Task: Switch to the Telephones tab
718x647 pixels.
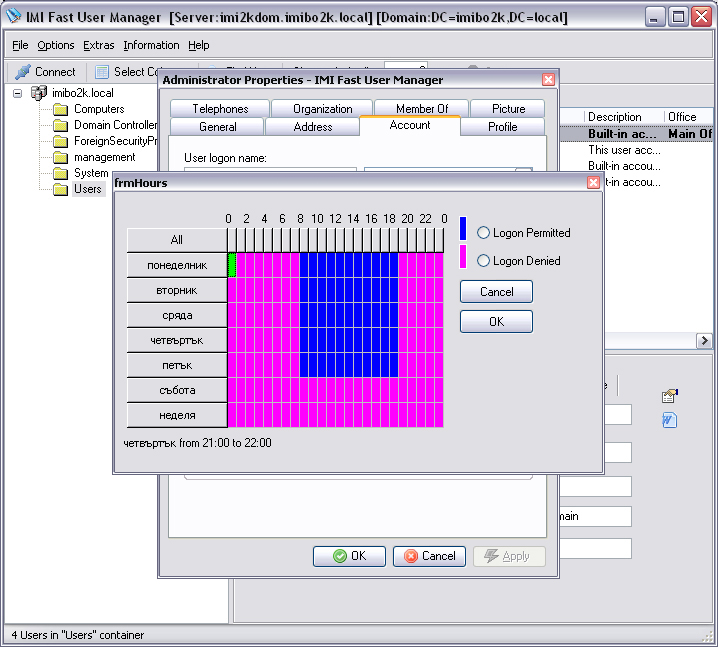Action: pyautogui.click(x=220, y=109)
